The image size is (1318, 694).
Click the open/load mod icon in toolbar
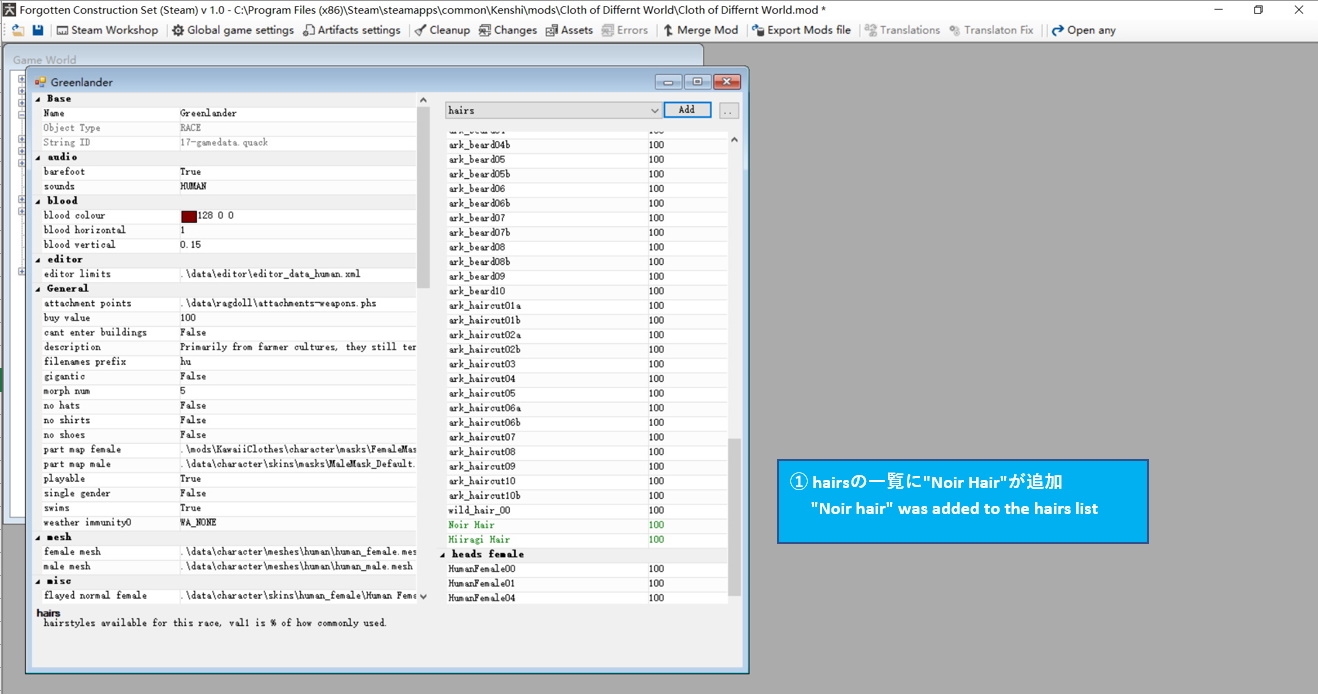[18, 30]
